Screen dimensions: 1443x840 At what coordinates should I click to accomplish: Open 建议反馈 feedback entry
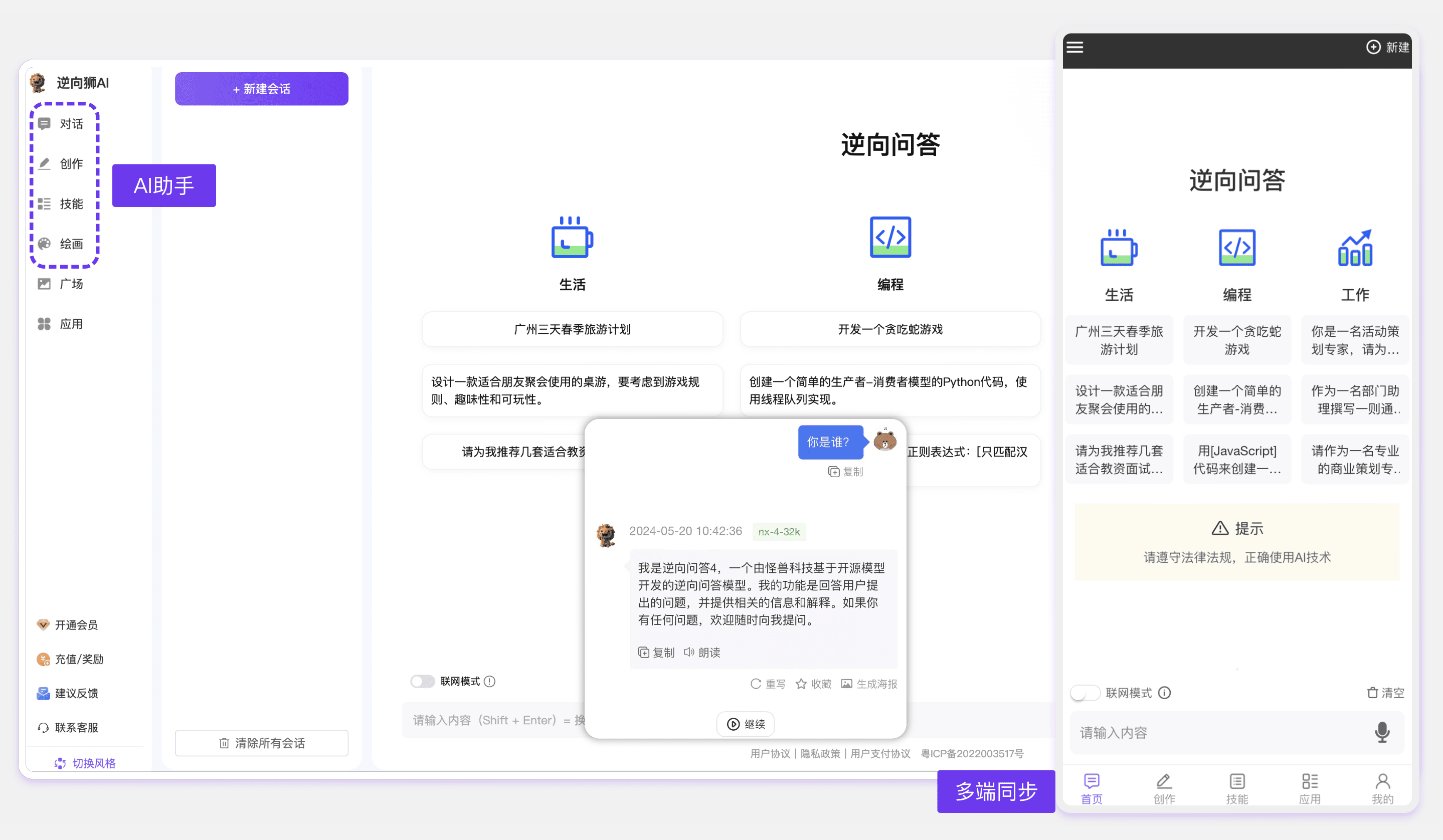click(68, 694)
